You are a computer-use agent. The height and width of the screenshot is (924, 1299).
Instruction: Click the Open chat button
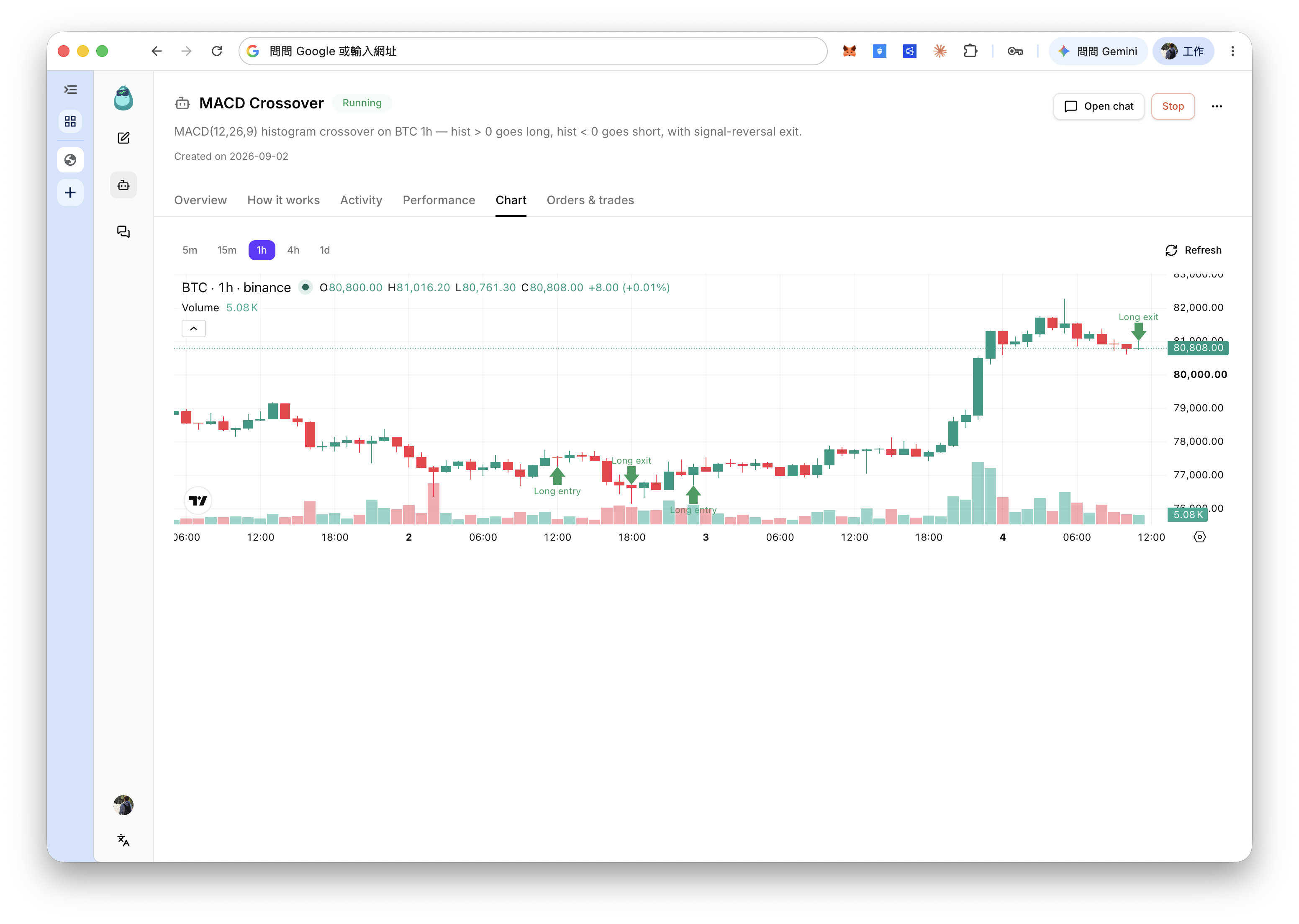coord(1098,106)
